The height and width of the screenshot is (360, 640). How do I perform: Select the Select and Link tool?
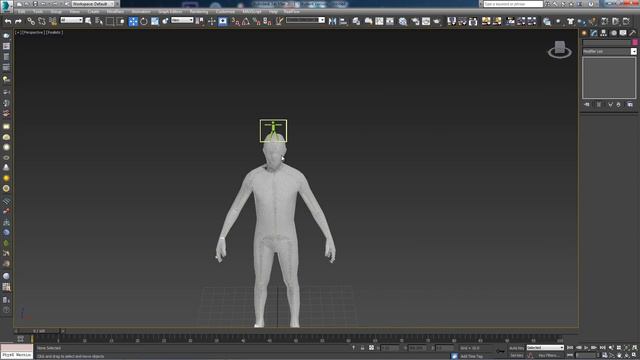click(x=31, y=21)
